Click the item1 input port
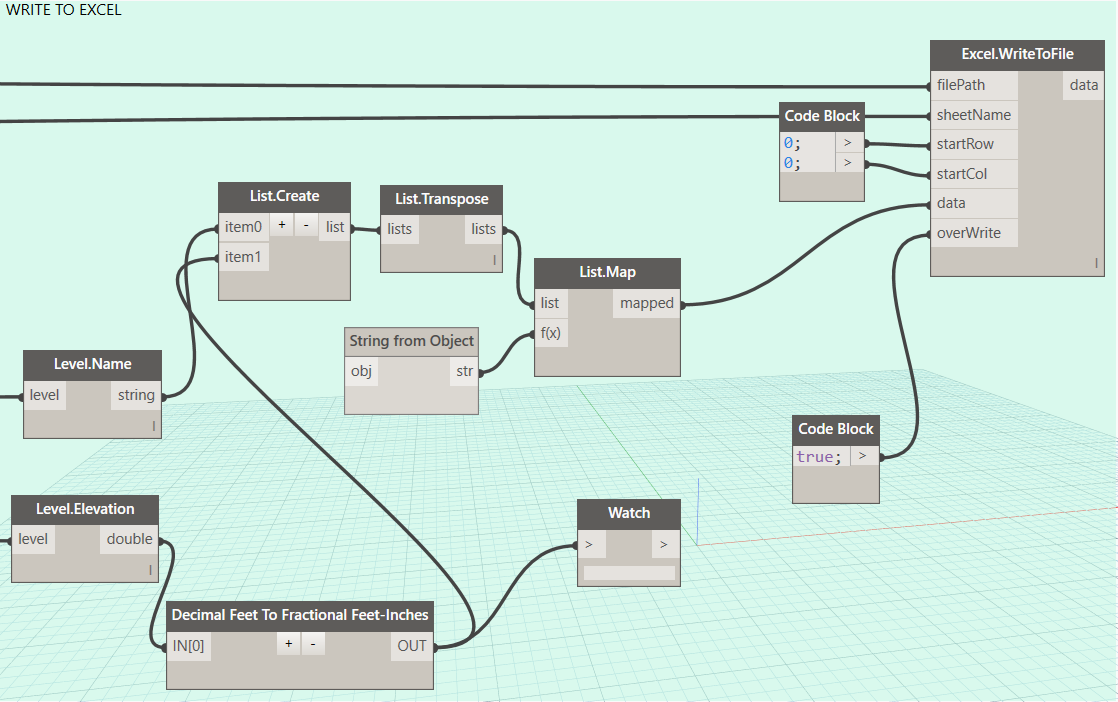This screenshot has width=1118, height=702. [243, 257]
